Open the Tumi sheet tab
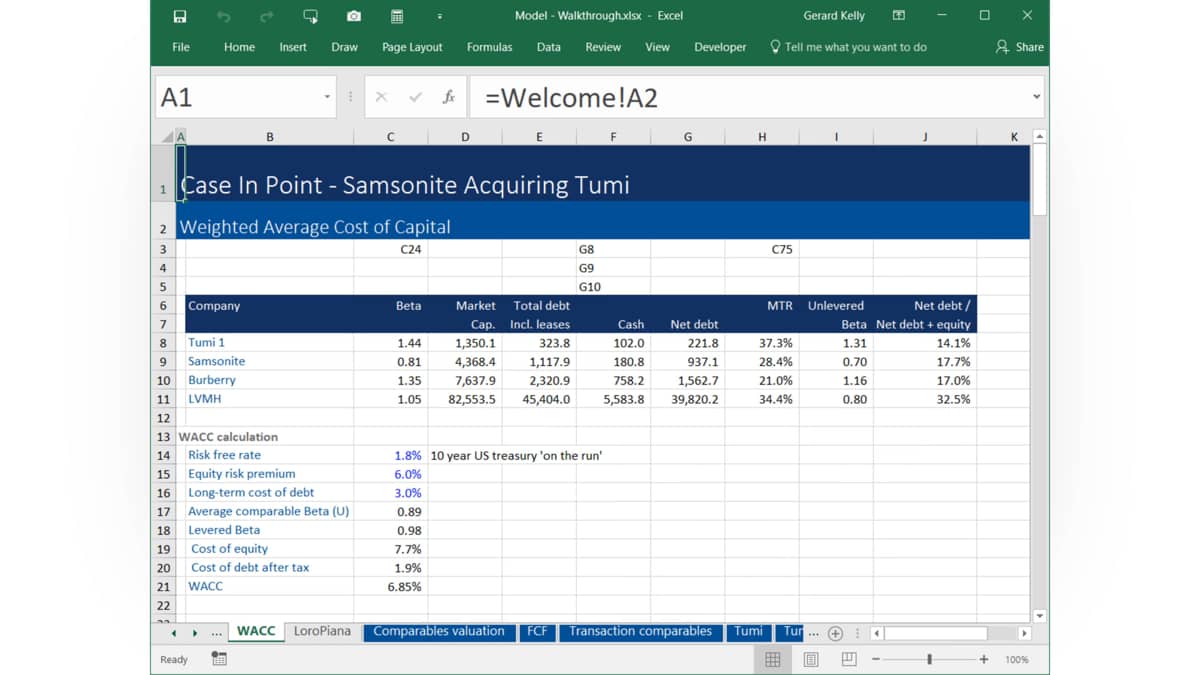The height and width of the screenshot is (675, 1200). tap(748, 631)
